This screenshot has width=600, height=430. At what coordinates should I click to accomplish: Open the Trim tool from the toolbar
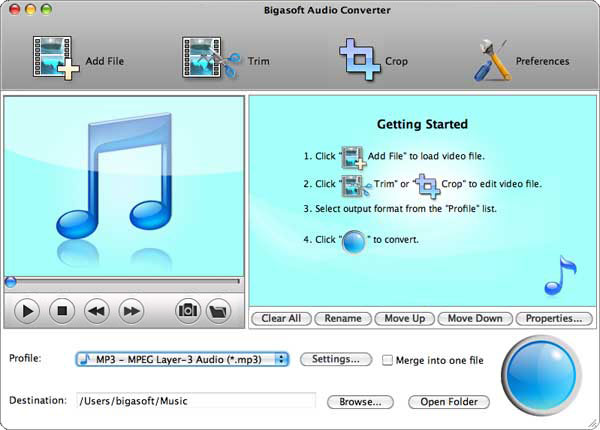point(211,58)
